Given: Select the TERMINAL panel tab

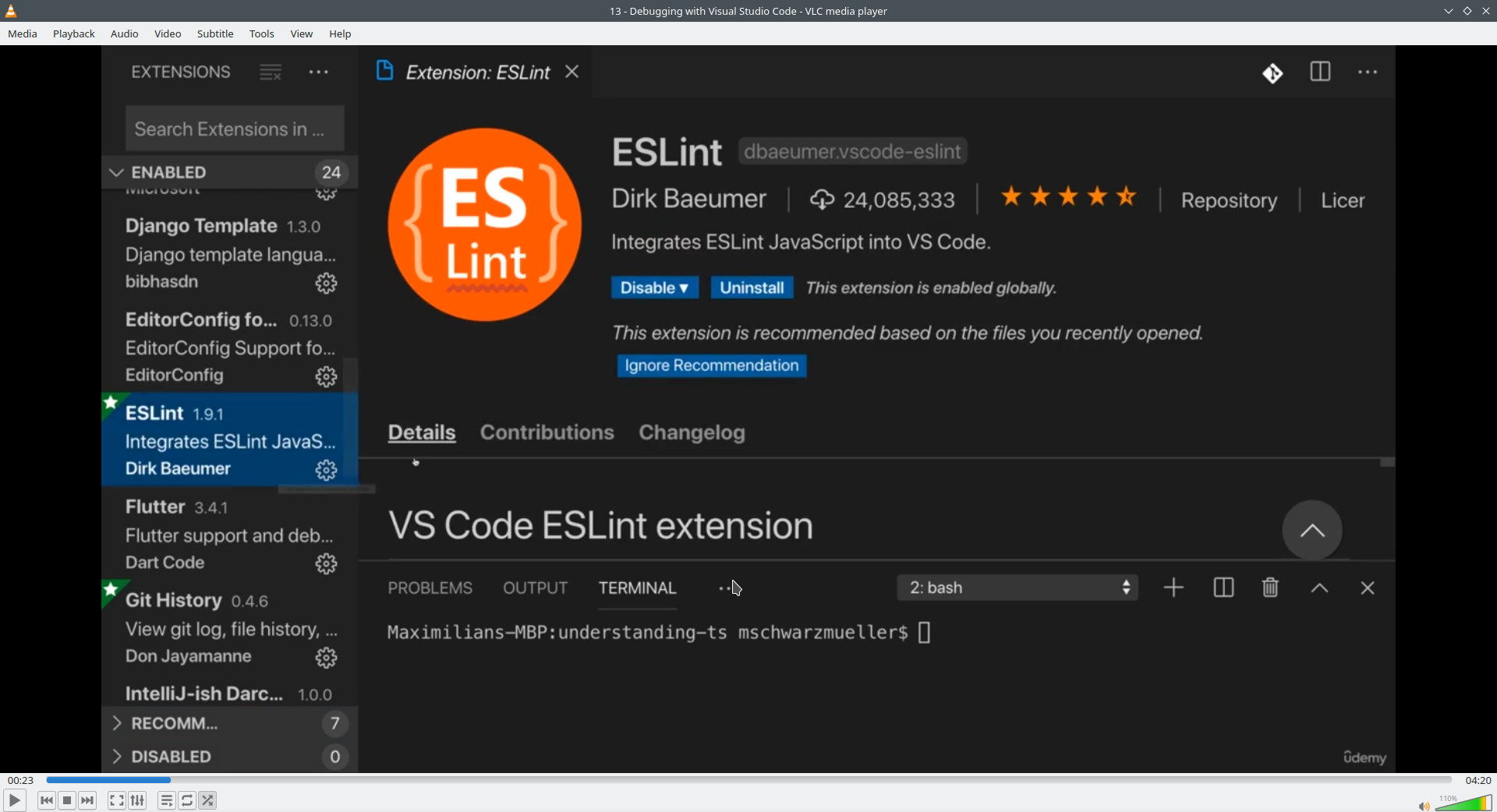Looking at the screenshot, I should click(638, 588).
